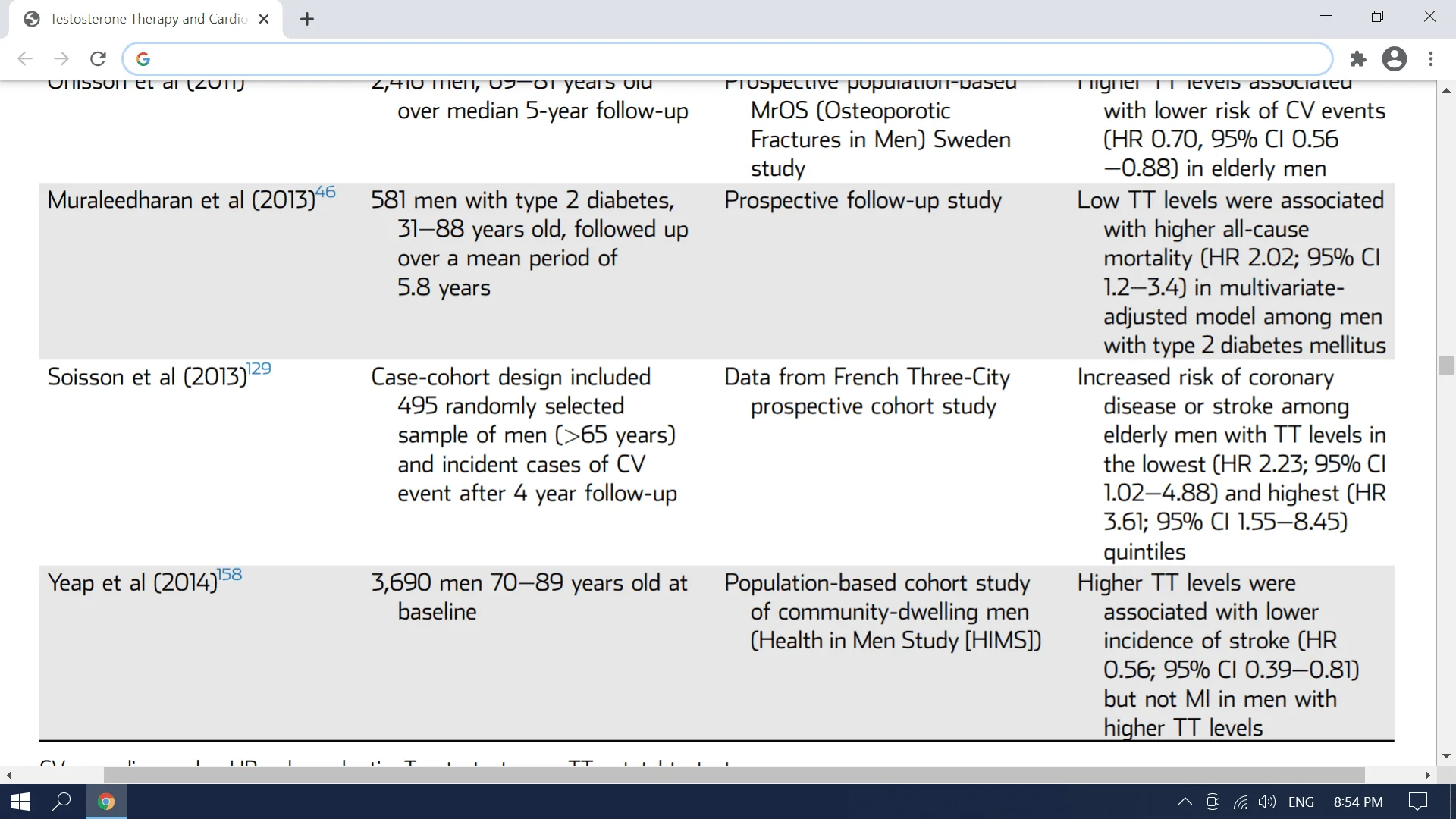Click text '(Health in Men Study [HIMS])'
The image size is (1456, 819).
[x=896, y=641]
